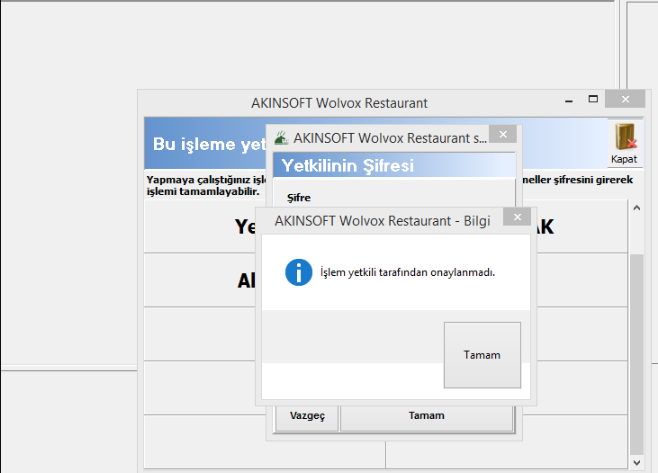This screenshot has width=658, height=473.
Task: Click the Kapat door icon
Action: 624,144
